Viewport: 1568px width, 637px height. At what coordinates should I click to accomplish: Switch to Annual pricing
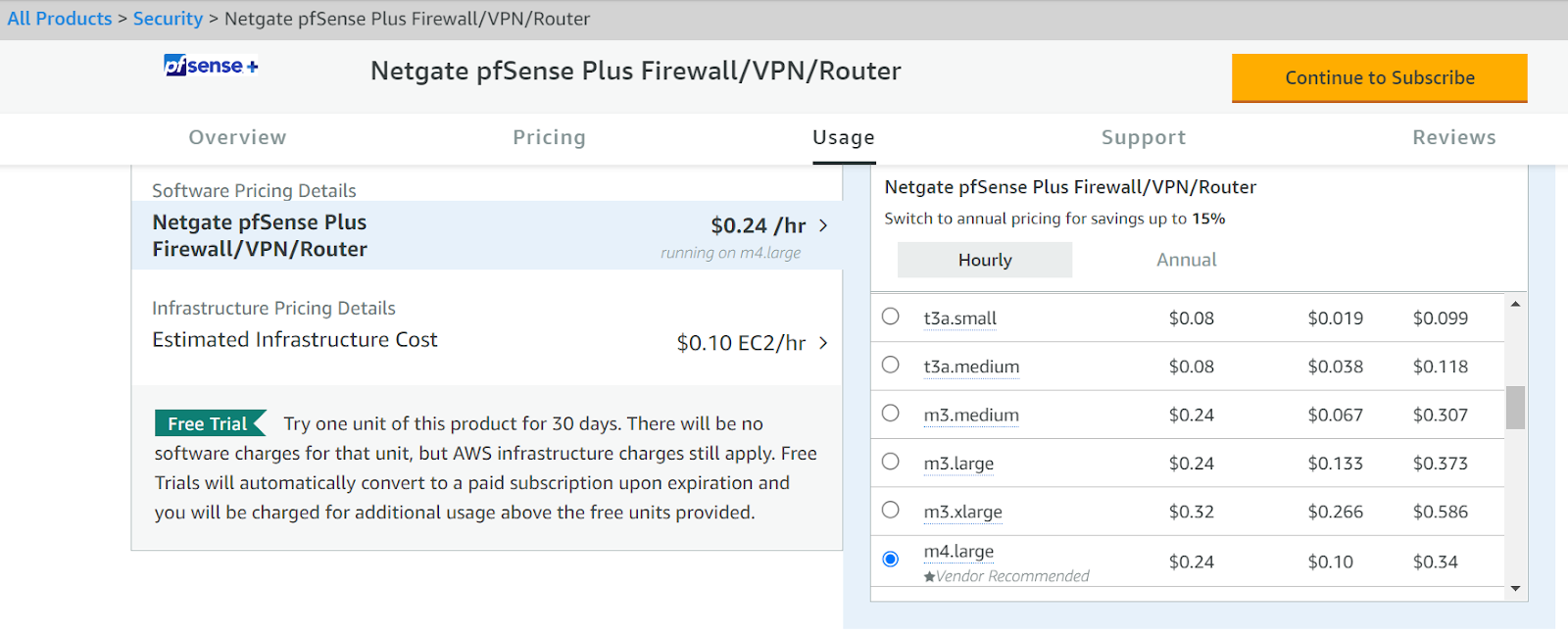click(x=1185, y=259)
